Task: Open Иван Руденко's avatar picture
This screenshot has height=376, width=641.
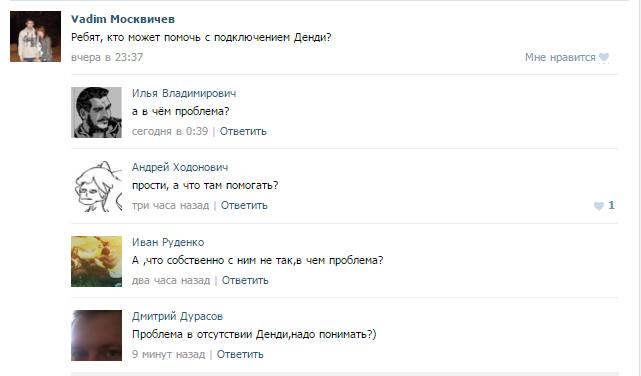Action: coord(96,261)
